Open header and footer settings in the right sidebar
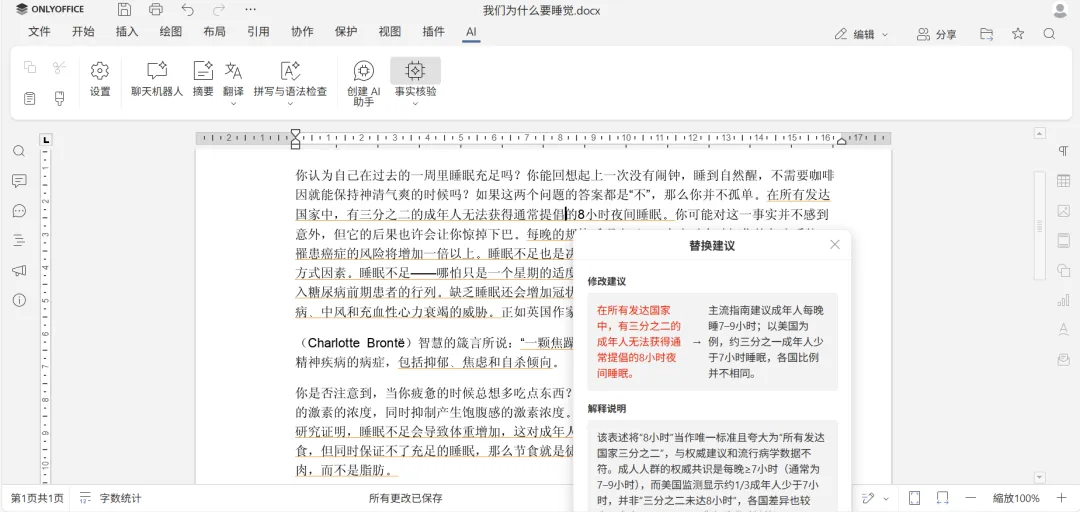The width and height of the screenshot is (1080, 512). tap(1063, 240)
